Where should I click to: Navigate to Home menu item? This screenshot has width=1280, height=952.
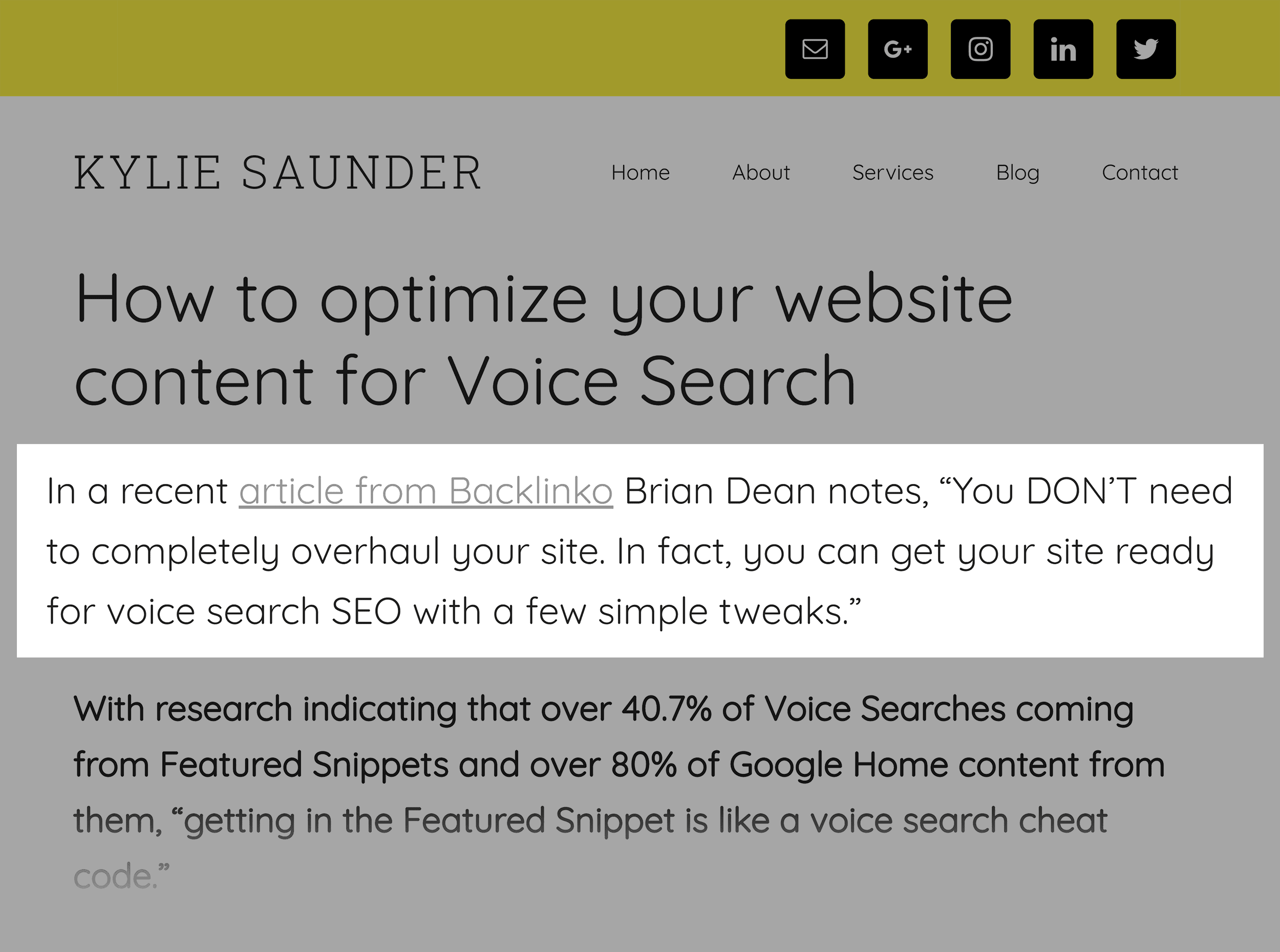point(641,172)
